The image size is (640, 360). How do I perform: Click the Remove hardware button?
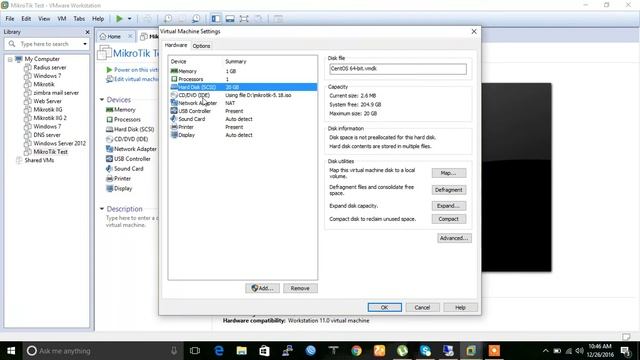click(x=300, y=288)
